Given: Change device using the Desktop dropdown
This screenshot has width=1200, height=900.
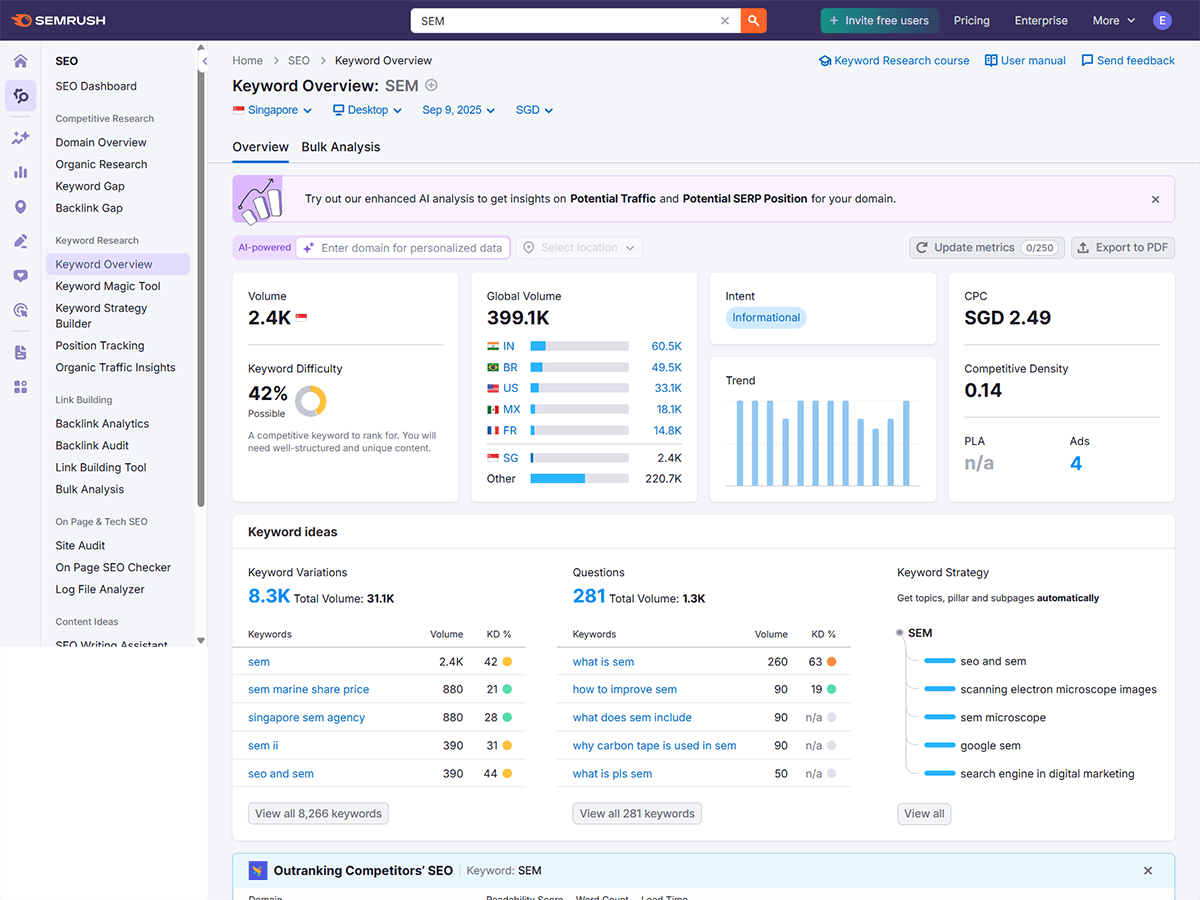Looking at the screenshot, I should 367,110.
